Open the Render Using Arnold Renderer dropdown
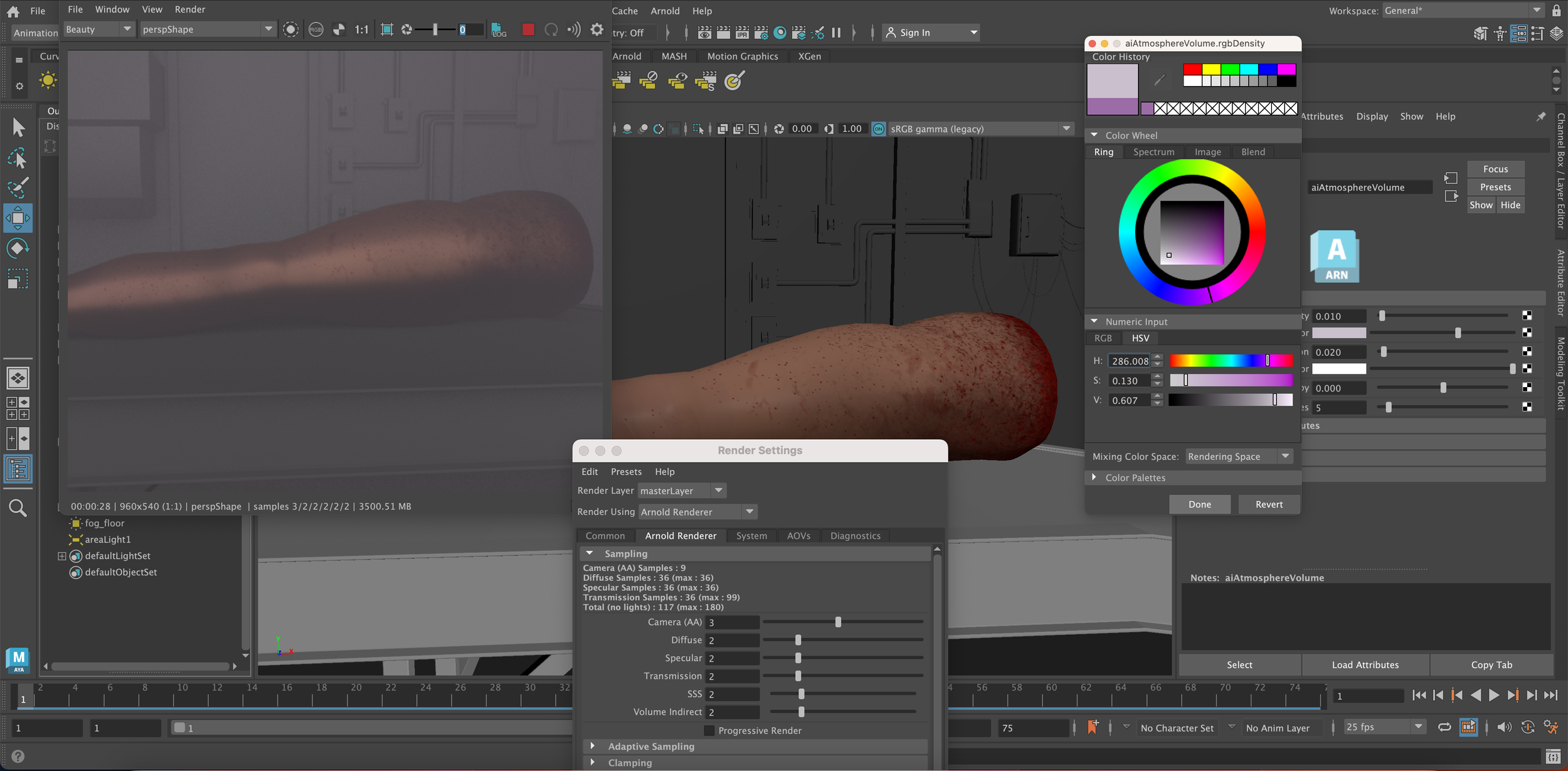 tap(697, 512)
